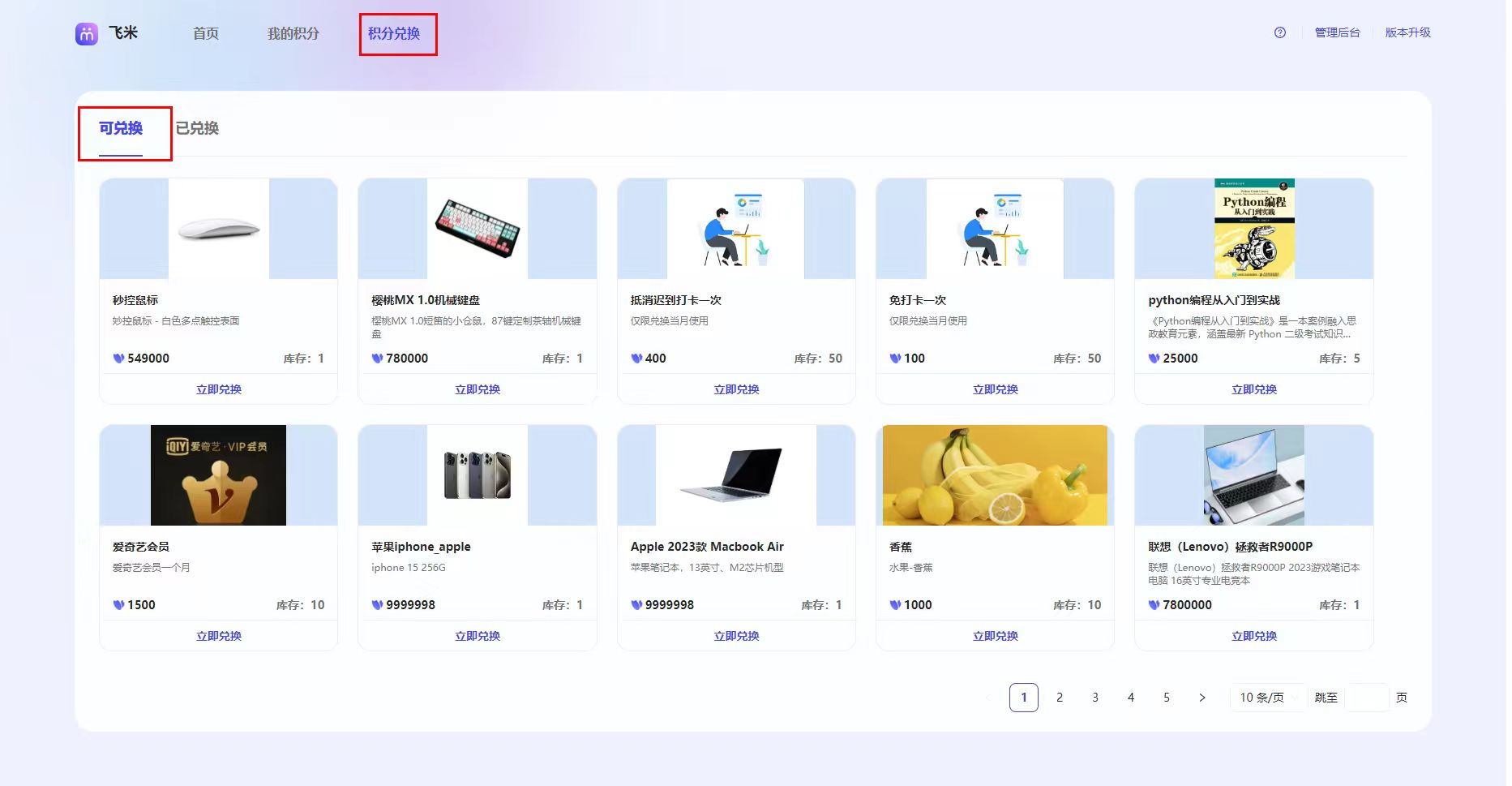Open the 10 条/页 page size dropdown
The height and width of the screenshot is (786, 1512).
pos(1267,698)
